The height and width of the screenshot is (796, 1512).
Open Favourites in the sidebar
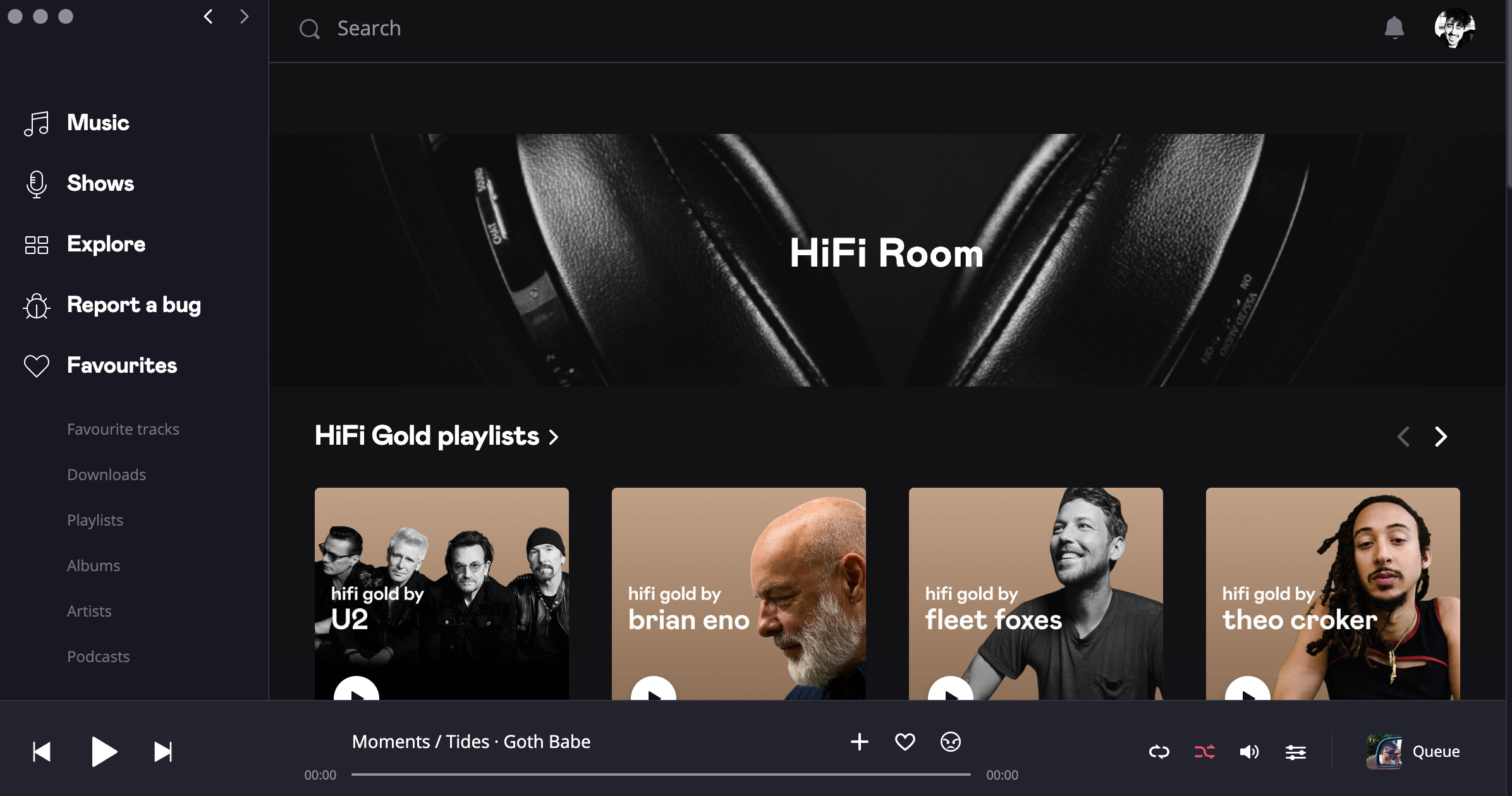point(122,365)
